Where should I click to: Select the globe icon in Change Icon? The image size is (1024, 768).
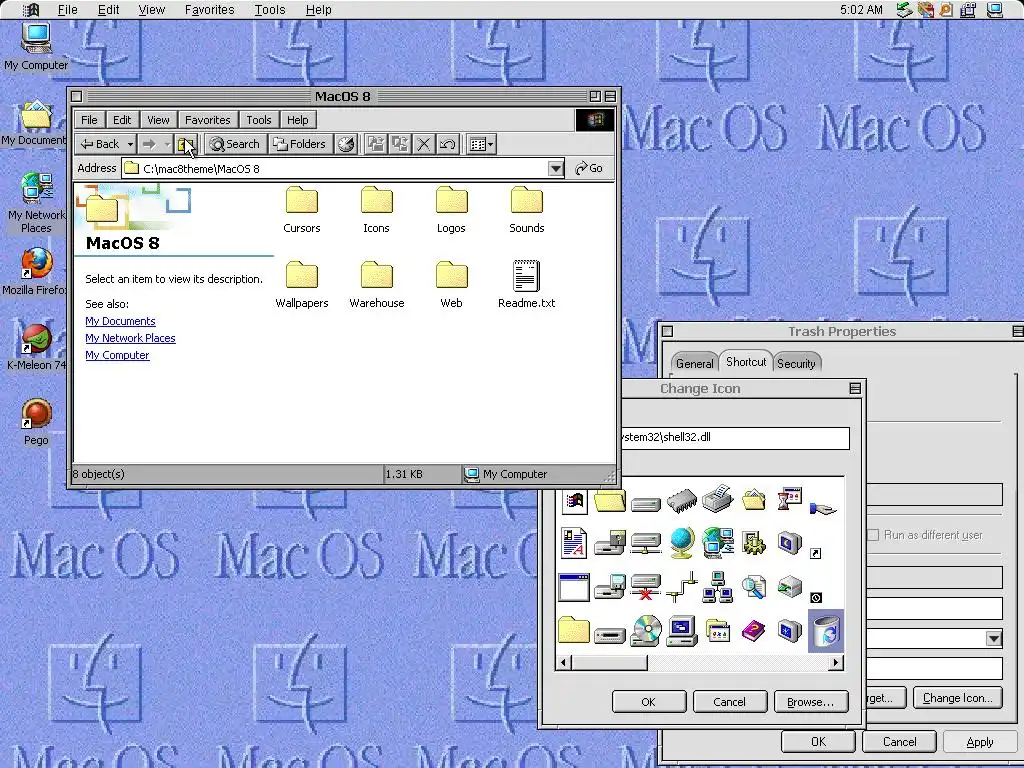click(x=681, y=543)
